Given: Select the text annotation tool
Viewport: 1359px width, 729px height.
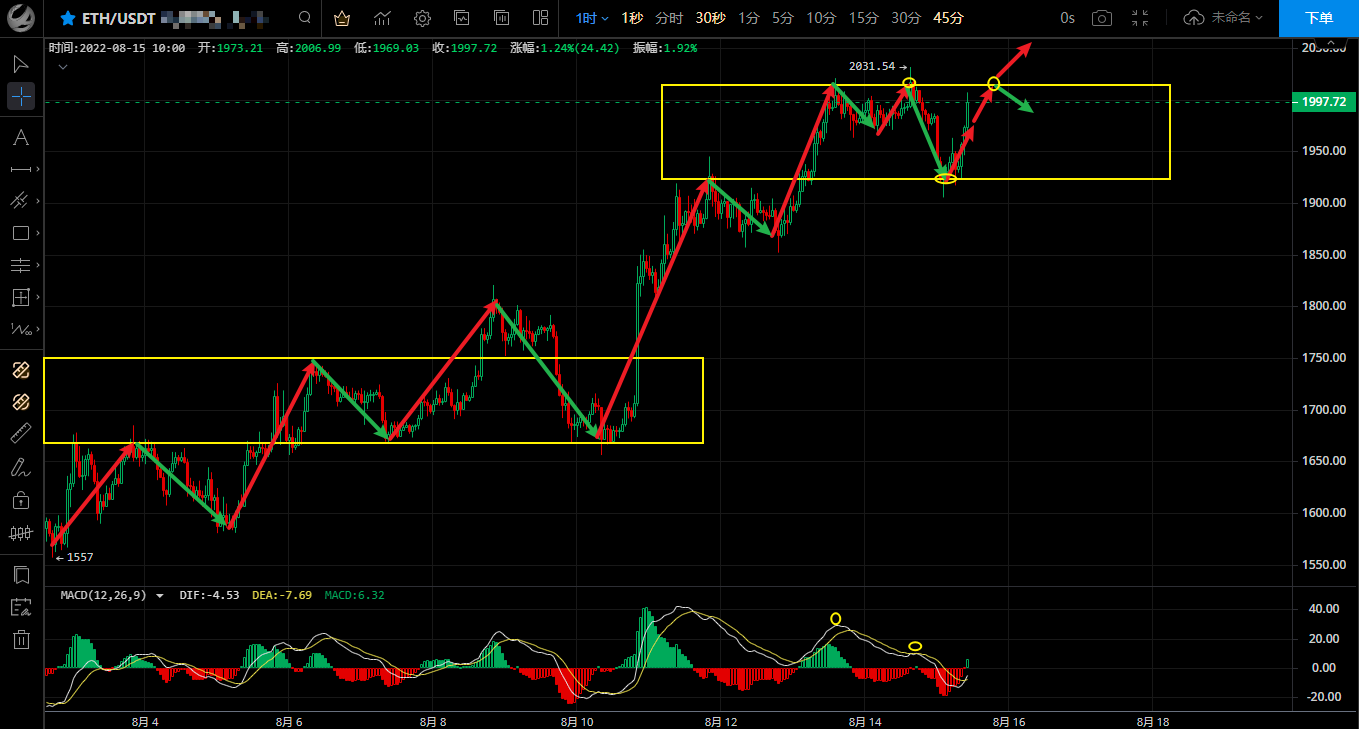Looking at the screenshot, I should (21, 137).
